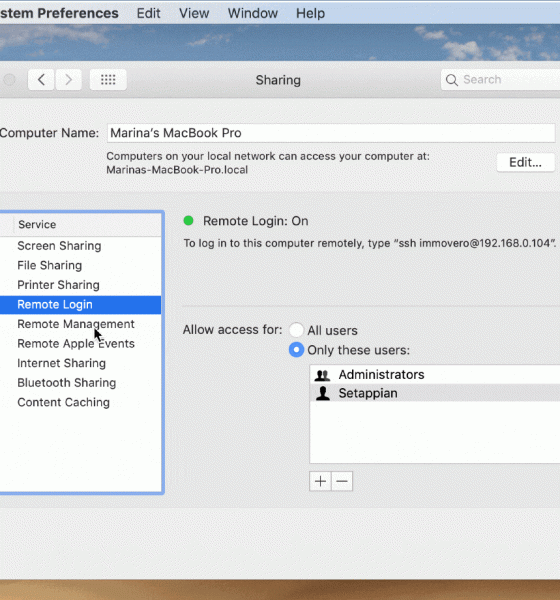Image resolution: width=560 pixels, height=600 pixels.
Task: Click the Setappian user icon
Action: tap(323, 393)
